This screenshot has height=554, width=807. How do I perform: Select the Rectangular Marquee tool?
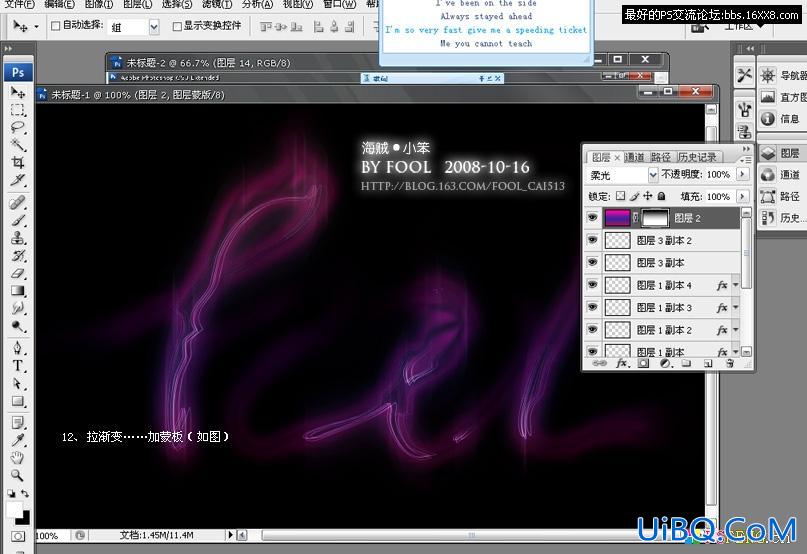[18, 110]
